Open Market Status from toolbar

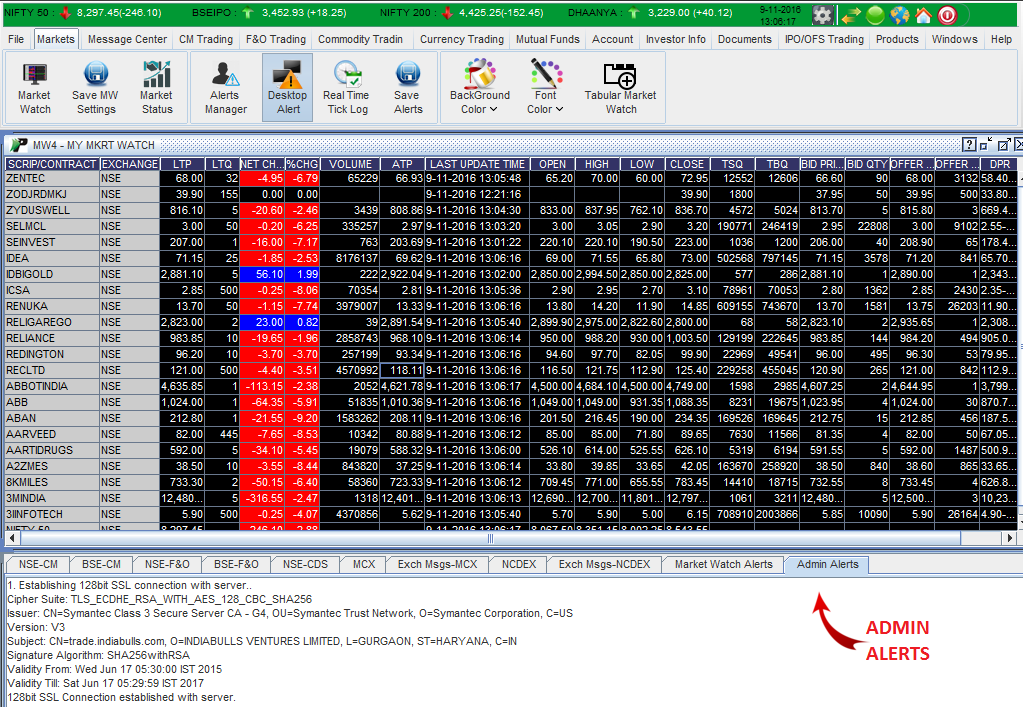pyautogui.click(x=156, y=87)
